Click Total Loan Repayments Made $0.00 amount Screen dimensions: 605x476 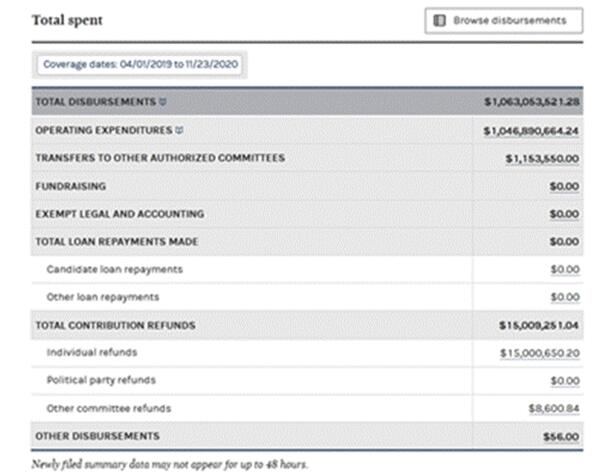coord(564,242)
